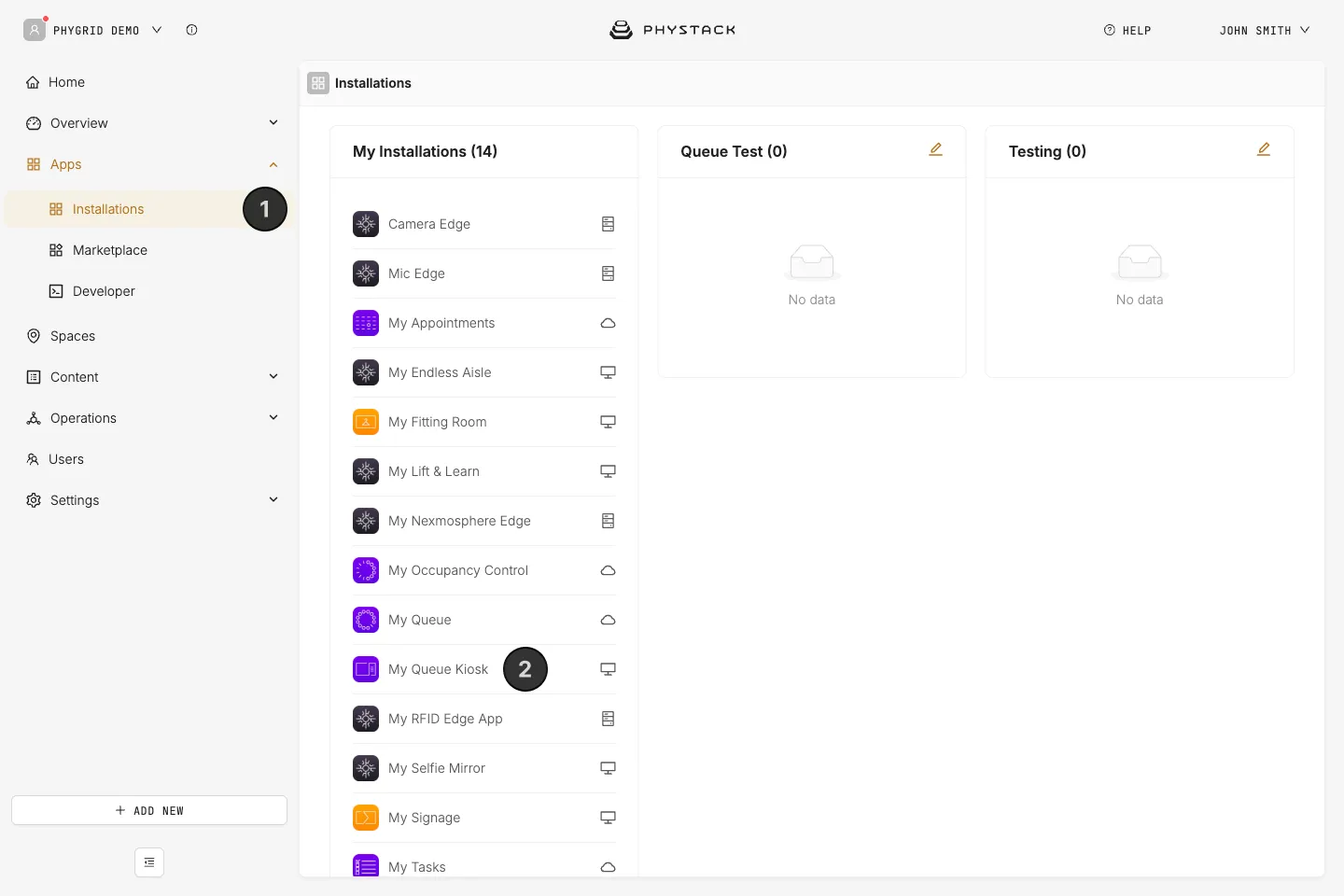Collapse the Apps menu chevron
This screenshot has width=1344, height=896.
(273, 164)
